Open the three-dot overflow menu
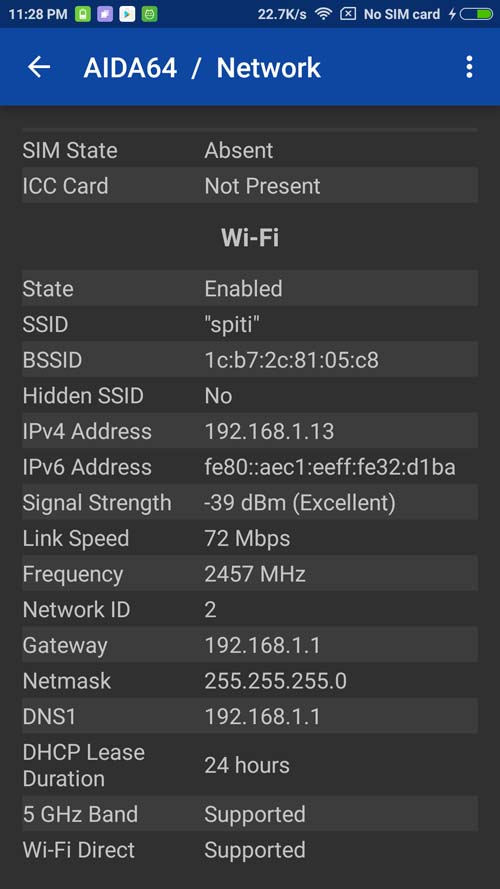The image size is (500, 889). [x=469, y=67]
